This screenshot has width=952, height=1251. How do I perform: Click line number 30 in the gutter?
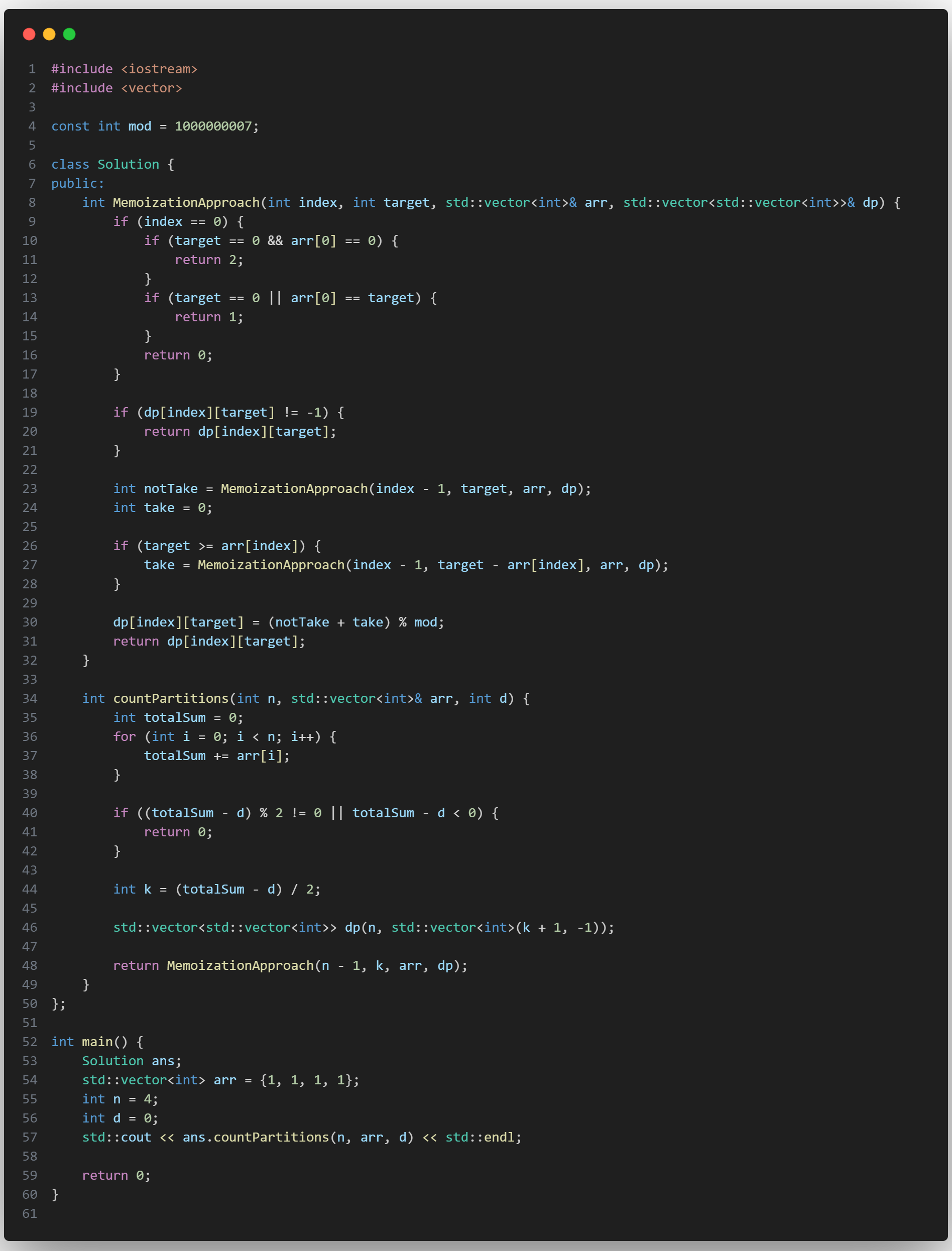click(30, 622)
